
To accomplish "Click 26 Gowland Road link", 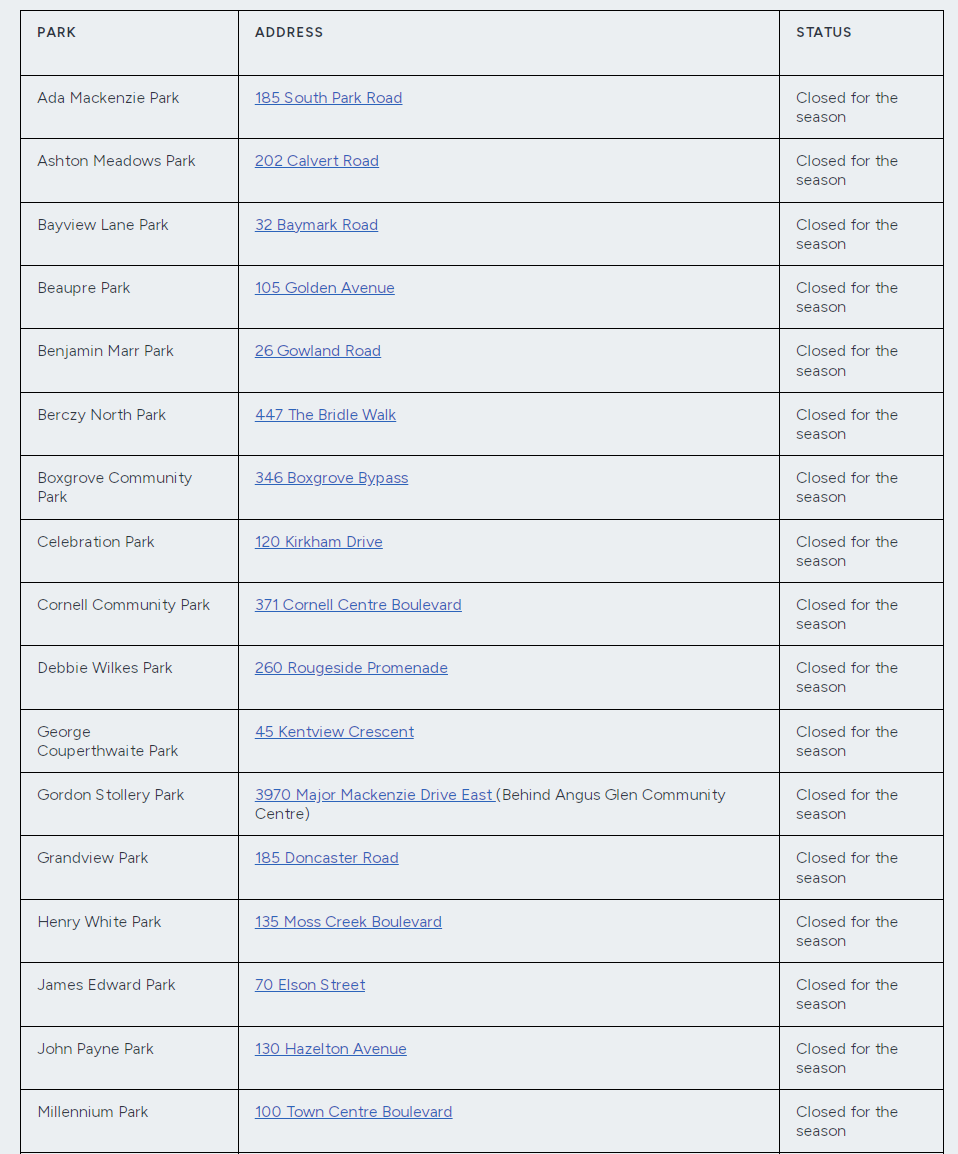I will click(318, 351).
